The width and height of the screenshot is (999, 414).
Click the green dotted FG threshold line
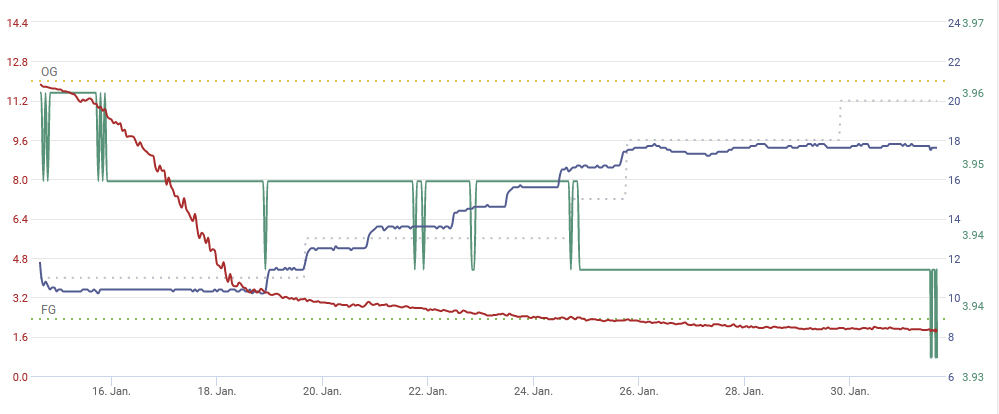[500, 319]
